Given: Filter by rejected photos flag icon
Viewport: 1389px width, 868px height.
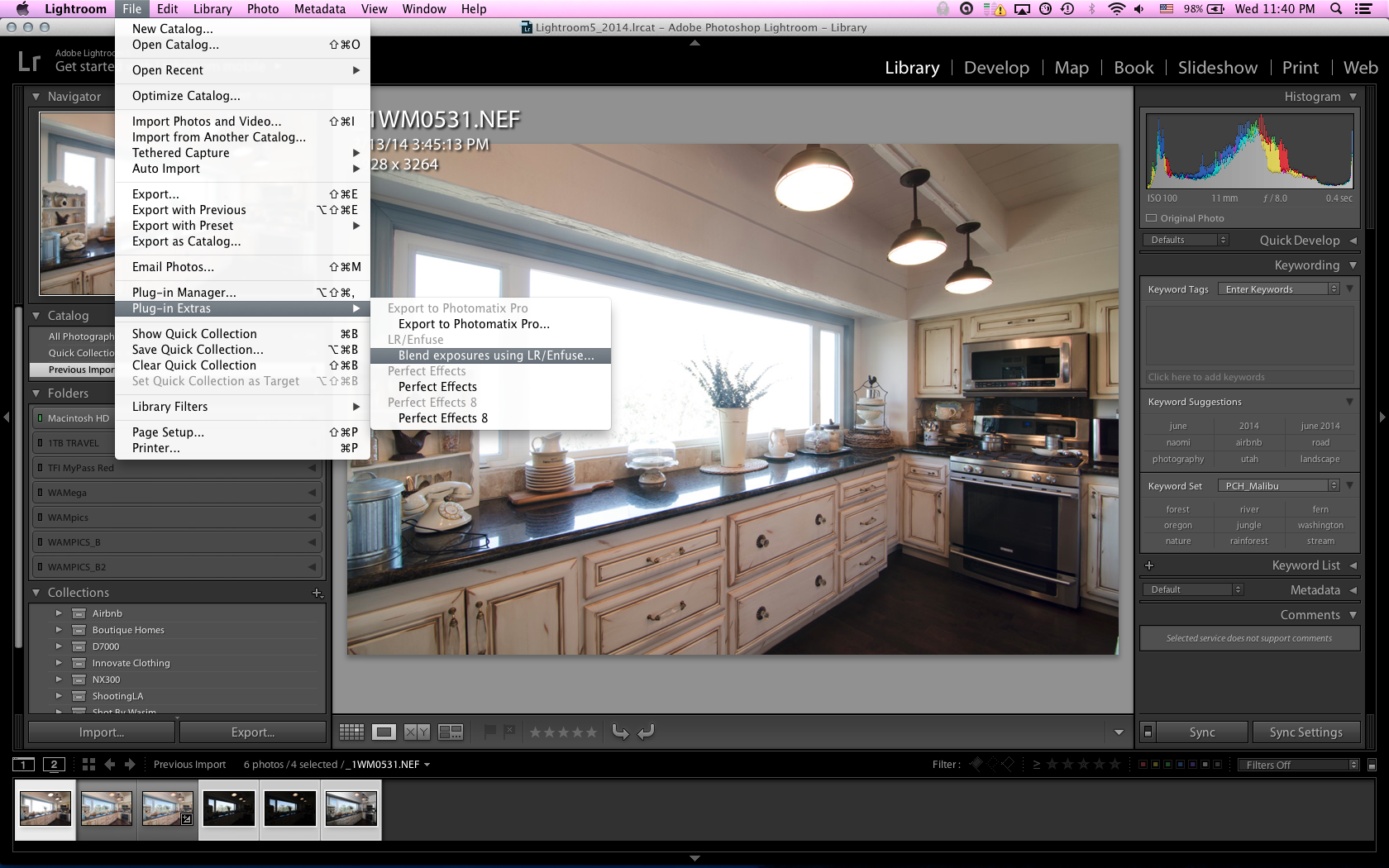Looking at the screenshot, I should 1008,764.
